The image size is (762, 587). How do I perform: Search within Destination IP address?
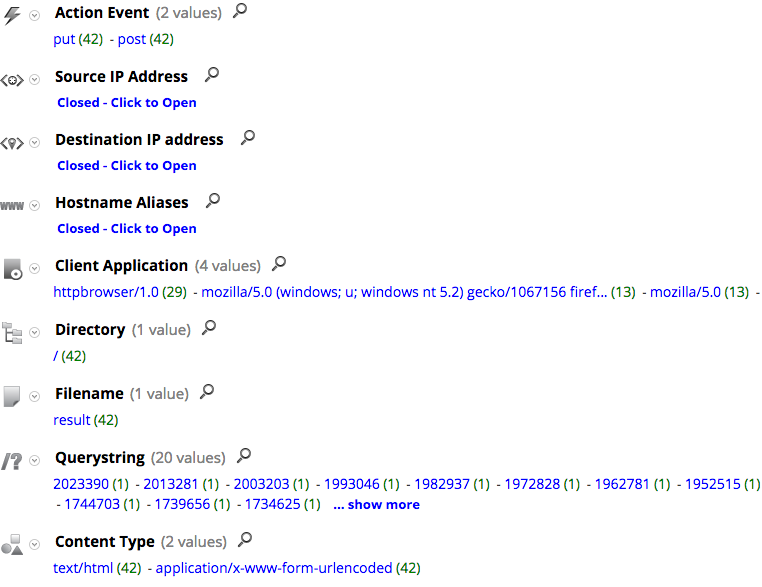(x=248, y=138)
